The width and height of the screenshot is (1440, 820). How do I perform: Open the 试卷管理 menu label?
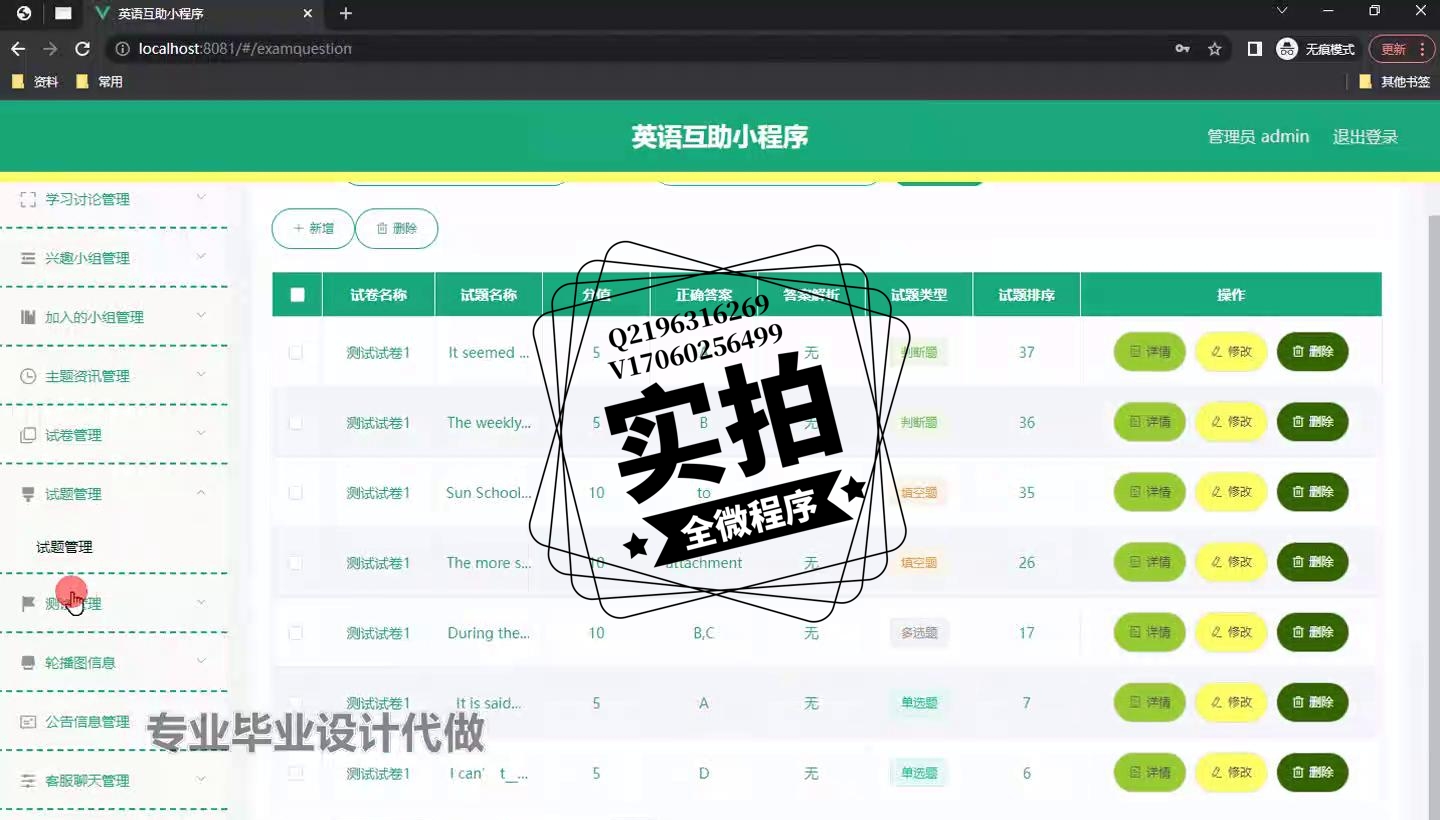[x=73, y=435]
